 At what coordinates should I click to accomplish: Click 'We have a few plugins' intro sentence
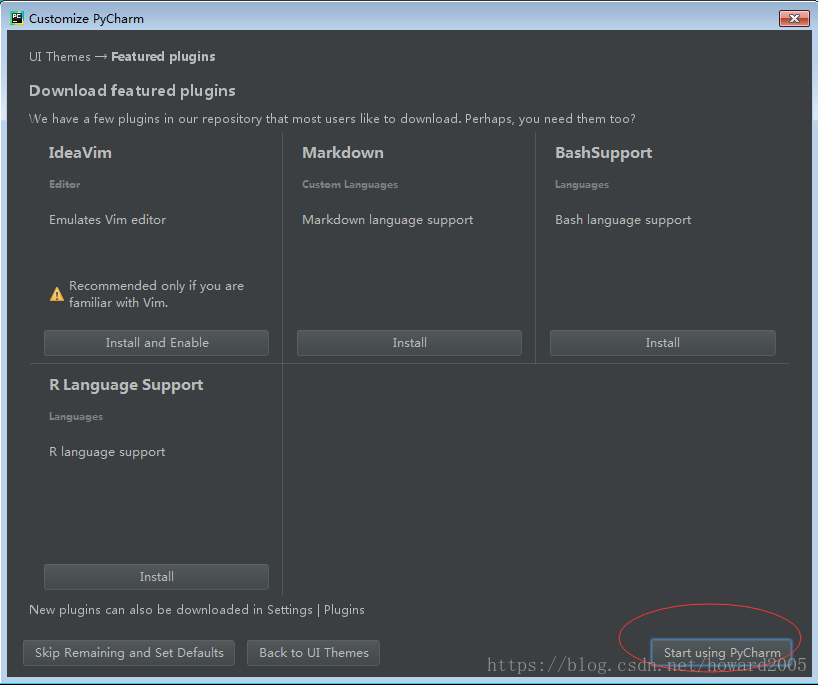coord(332,119)
